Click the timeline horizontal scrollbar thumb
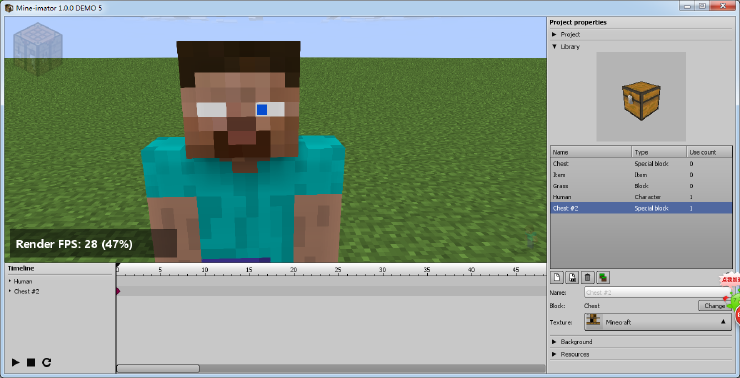Viewport: 740px width, 378px height. [x=158, y=368]
